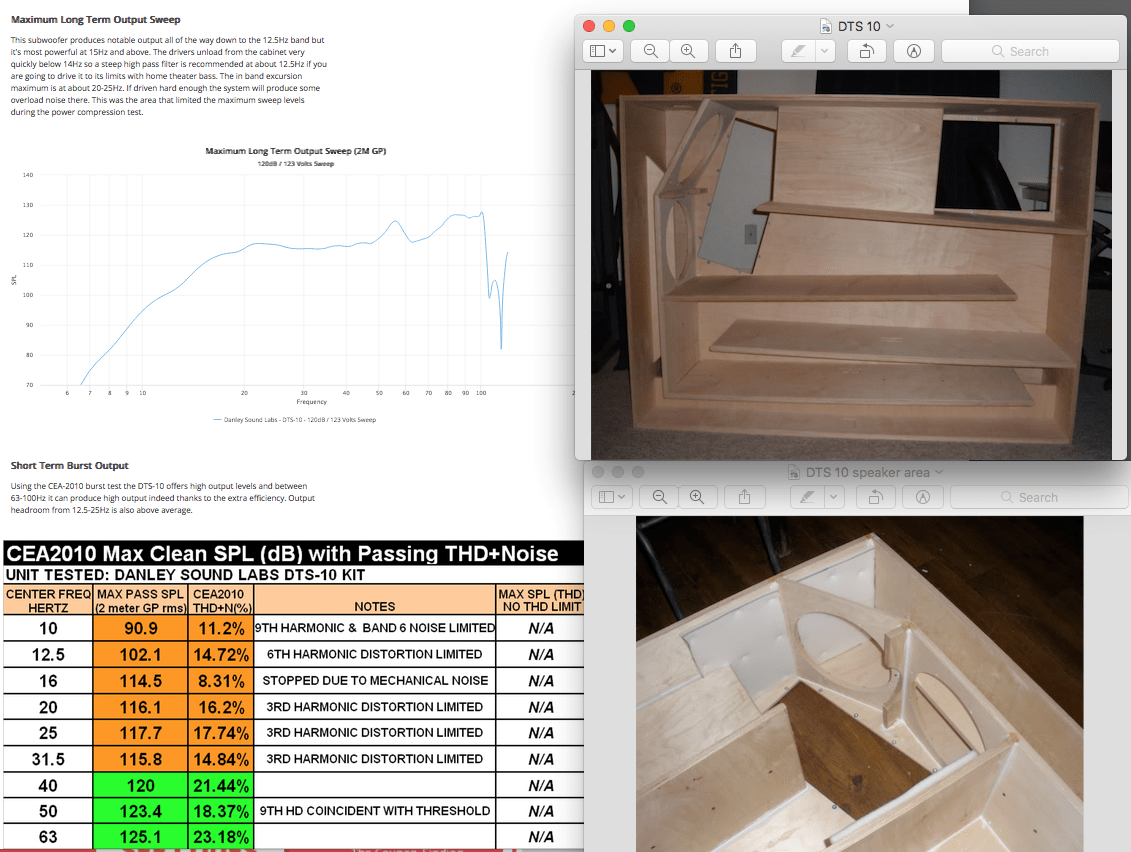
Task: Click green 120 SPL cell
Action: point(141,786)
